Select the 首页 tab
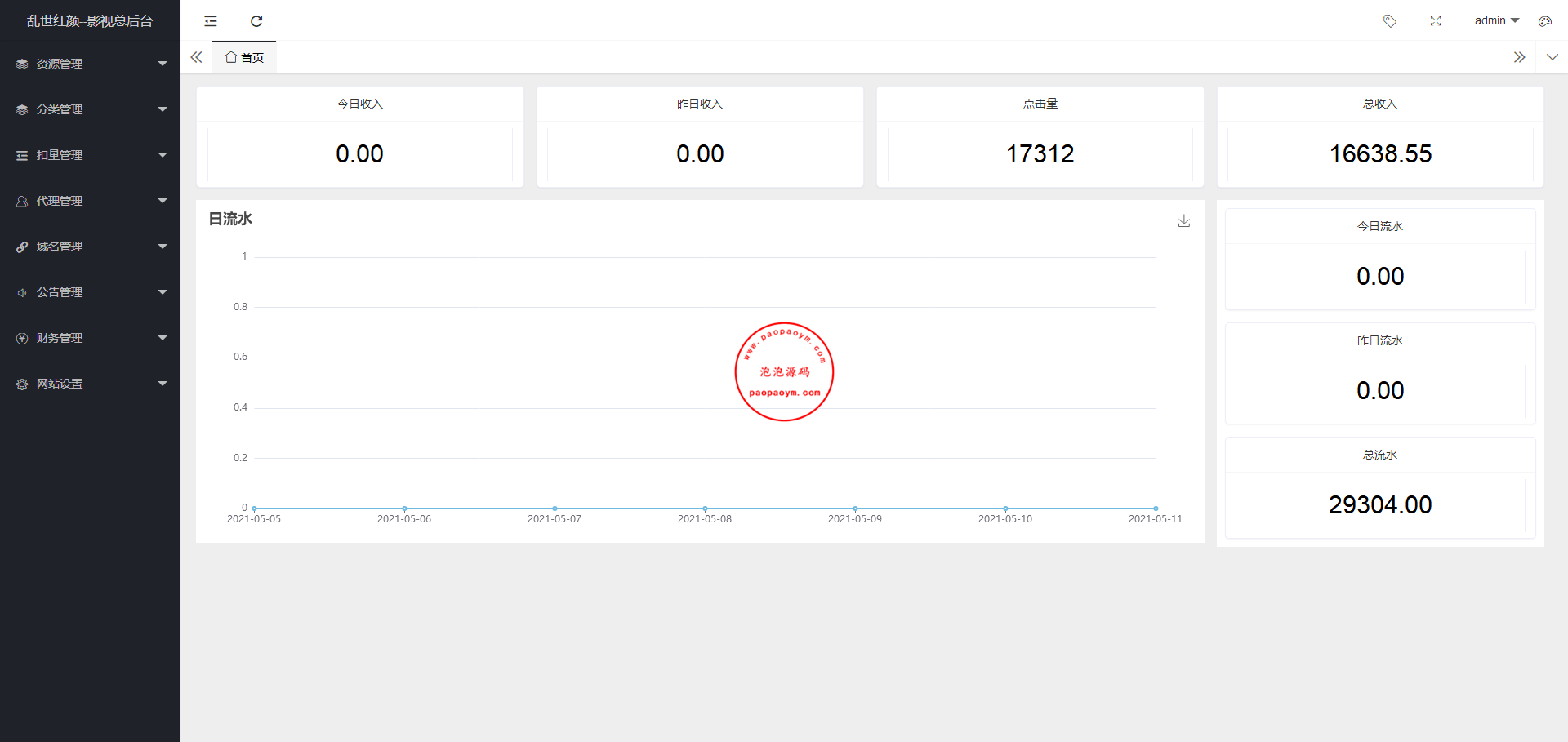Viewport: 1568px width, 742px height. point(244,58)
